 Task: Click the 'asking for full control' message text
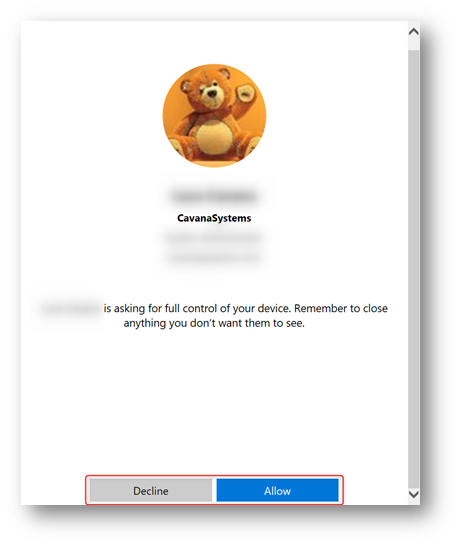pos(246,308)
